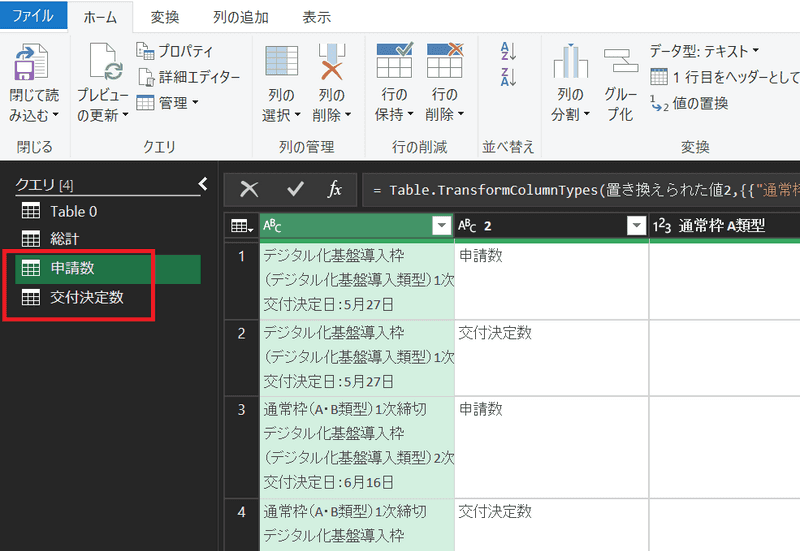Click the 閉じて読み込む (Close & Load) icon
800x551 pixels.
tap(33, 64)
